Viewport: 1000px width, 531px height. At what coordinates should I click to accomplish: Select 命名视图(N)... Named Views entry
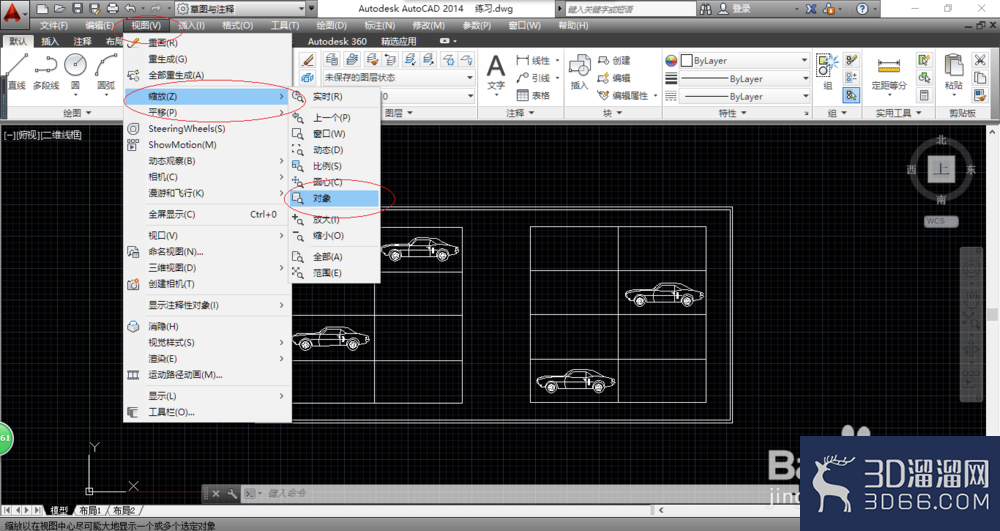[207, 251]
